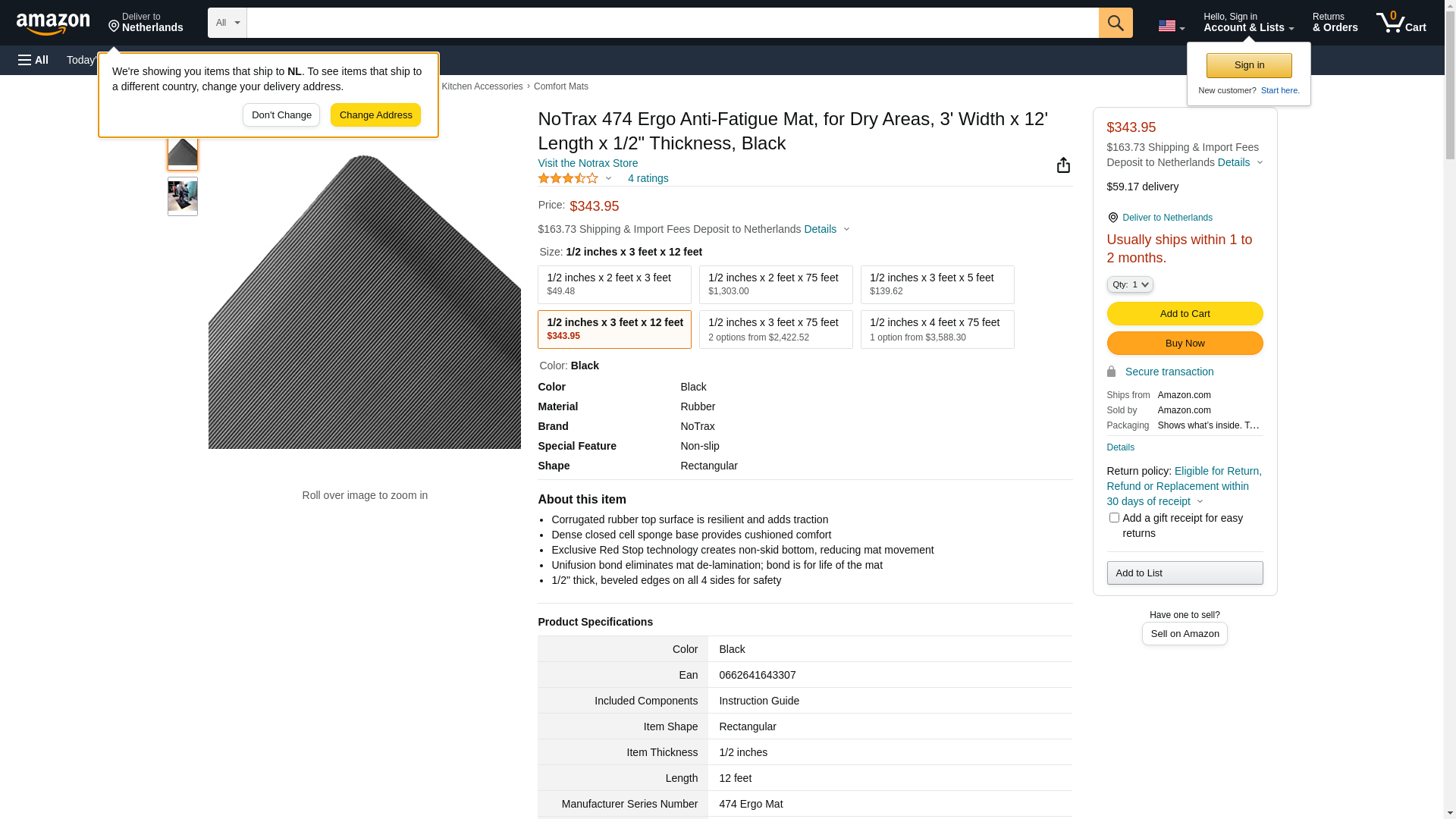Screen dimensions: 1456x819
Task: Click the Add to Cart button
Action: click(x=1184, y=314)
